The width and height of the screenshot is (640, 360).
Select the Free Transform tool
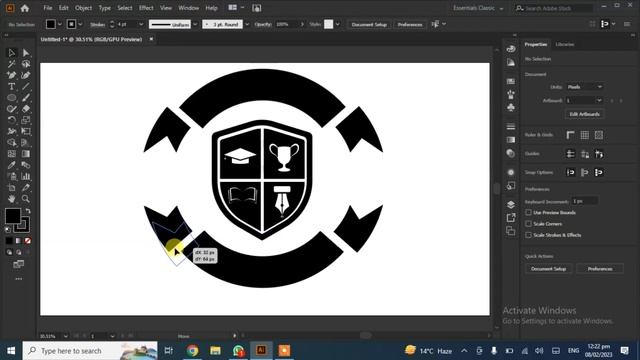tap(26, 131)
